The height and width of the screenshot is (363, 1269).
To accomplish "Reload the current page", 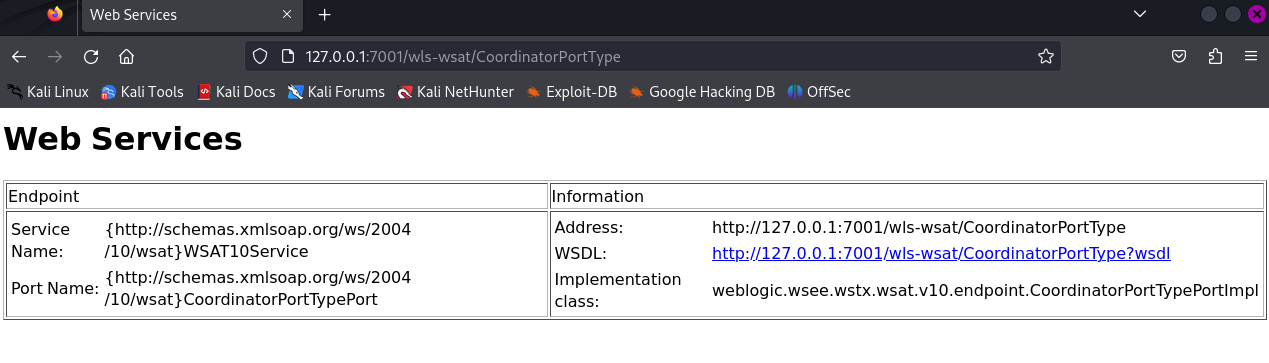I will pos(91,56).
